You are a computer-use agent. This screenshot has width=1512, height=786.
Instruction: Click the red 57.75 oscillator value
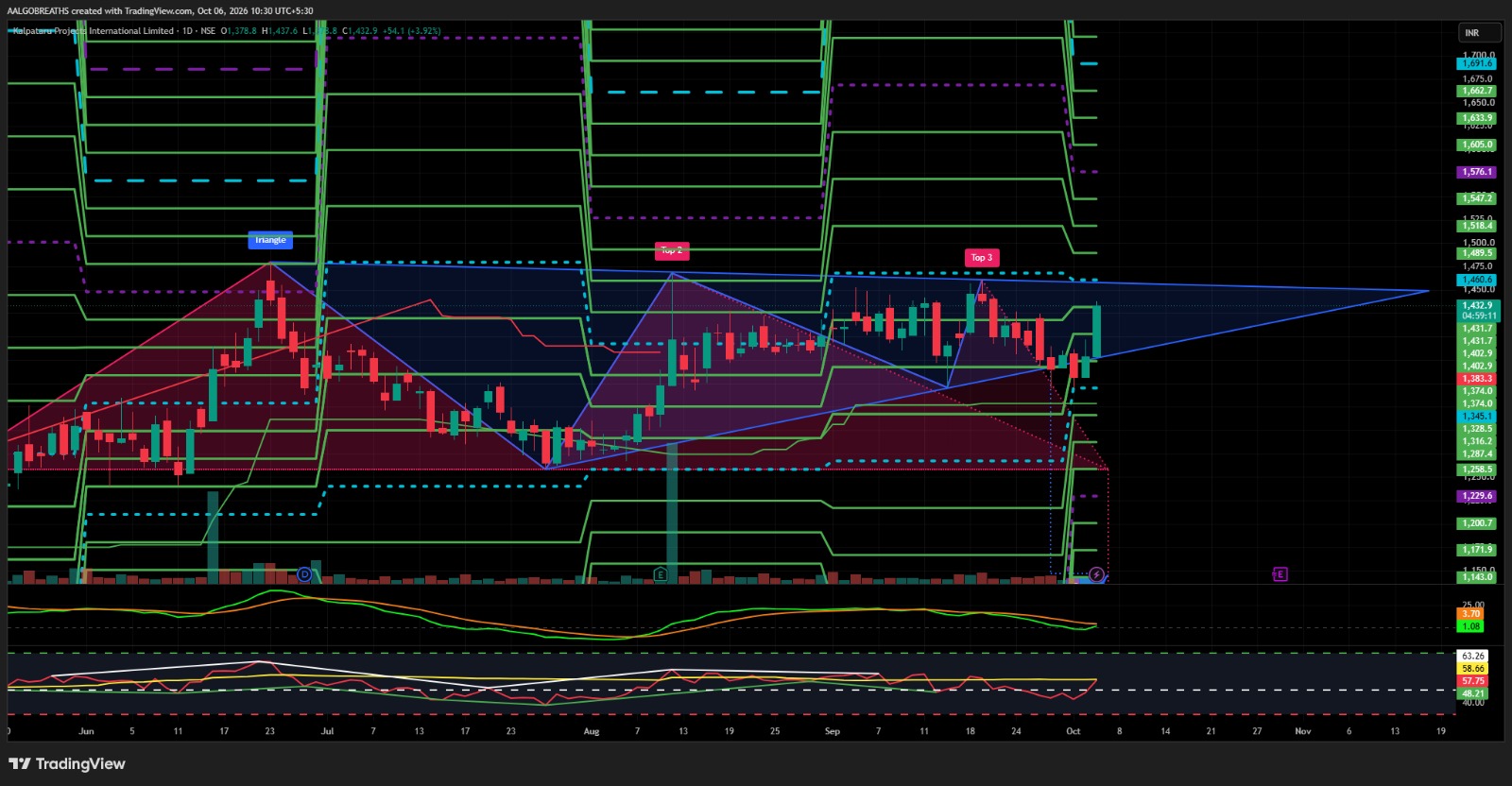[x=1473, y=680]
